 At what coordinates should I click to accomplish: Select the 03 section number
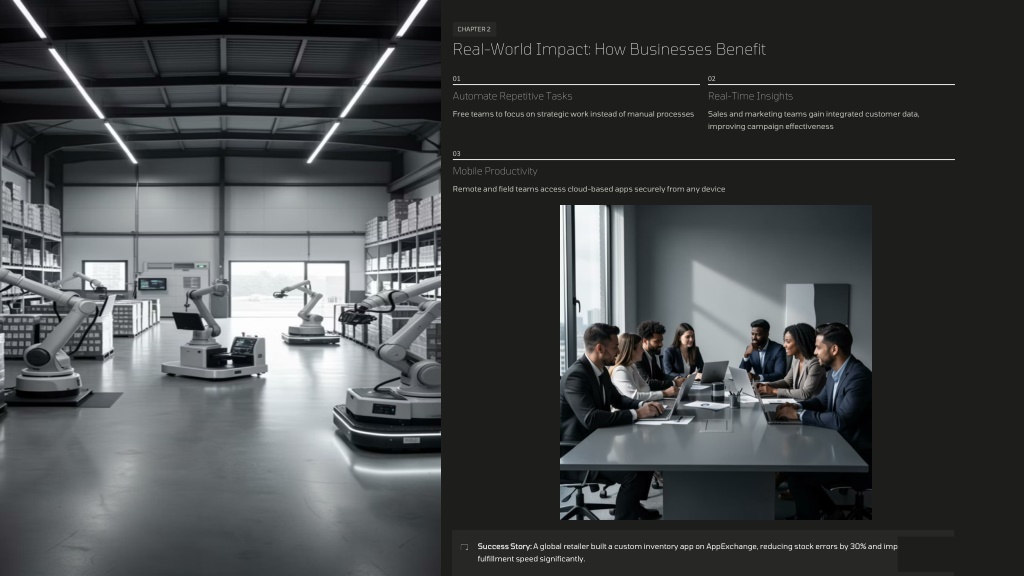tap(457, 153)
